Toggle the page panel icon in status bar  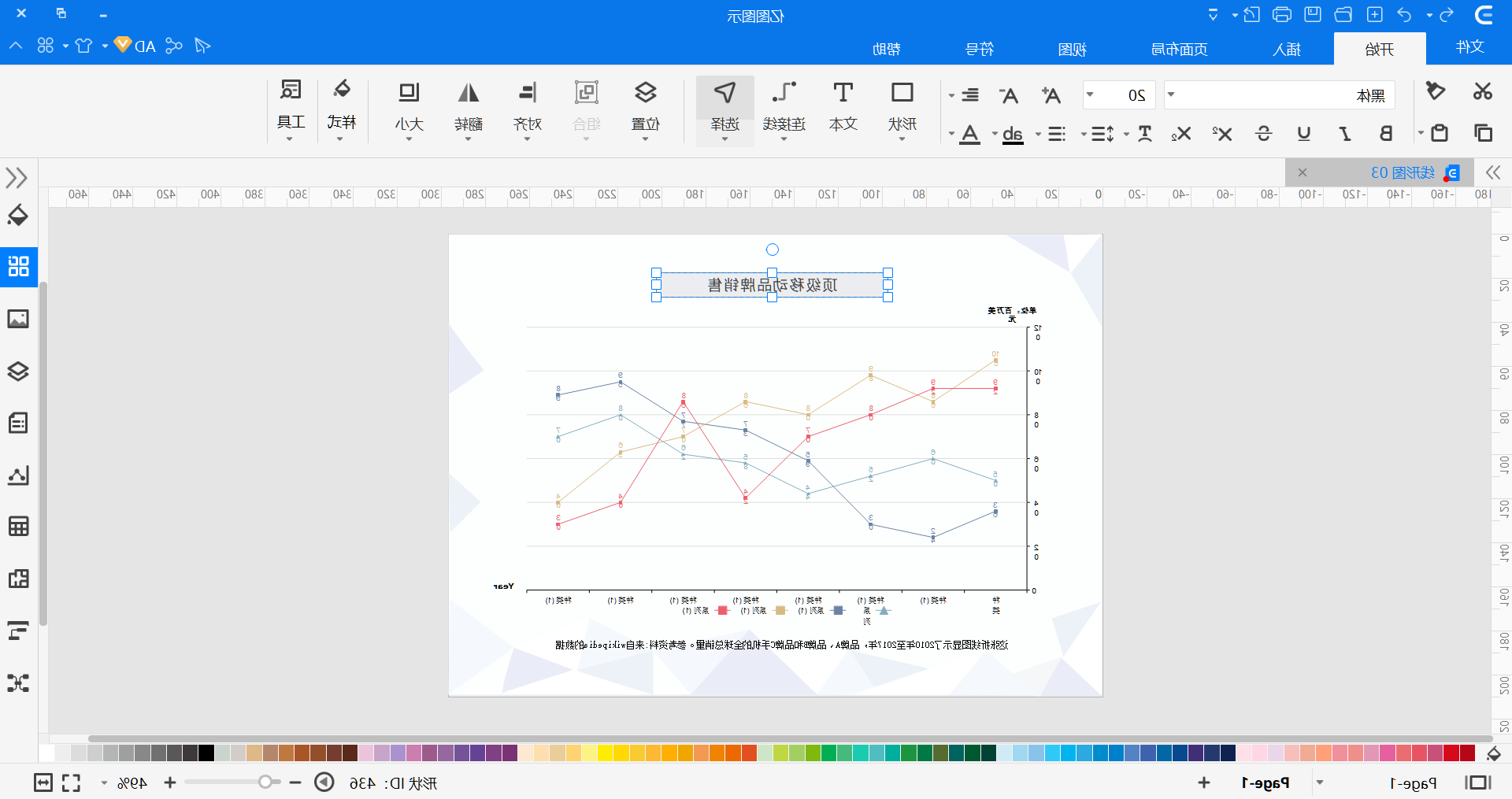point(1478,782)
